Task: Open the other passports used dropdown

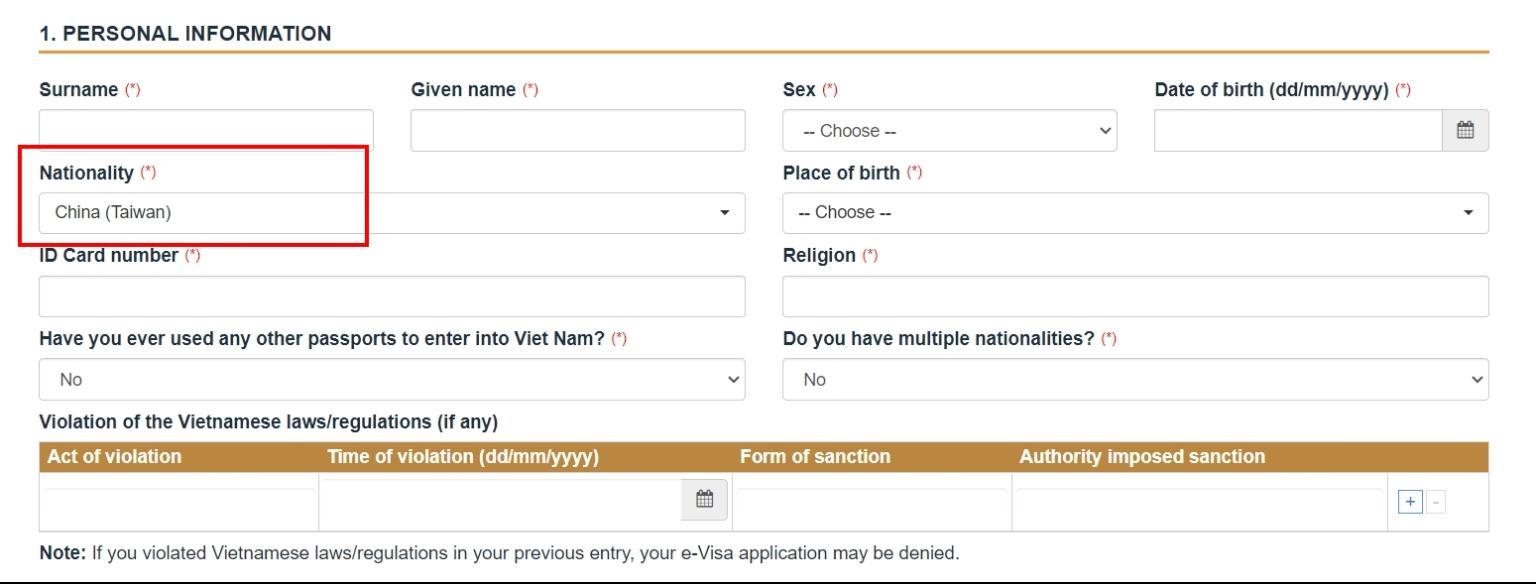Action: (392, 380)
